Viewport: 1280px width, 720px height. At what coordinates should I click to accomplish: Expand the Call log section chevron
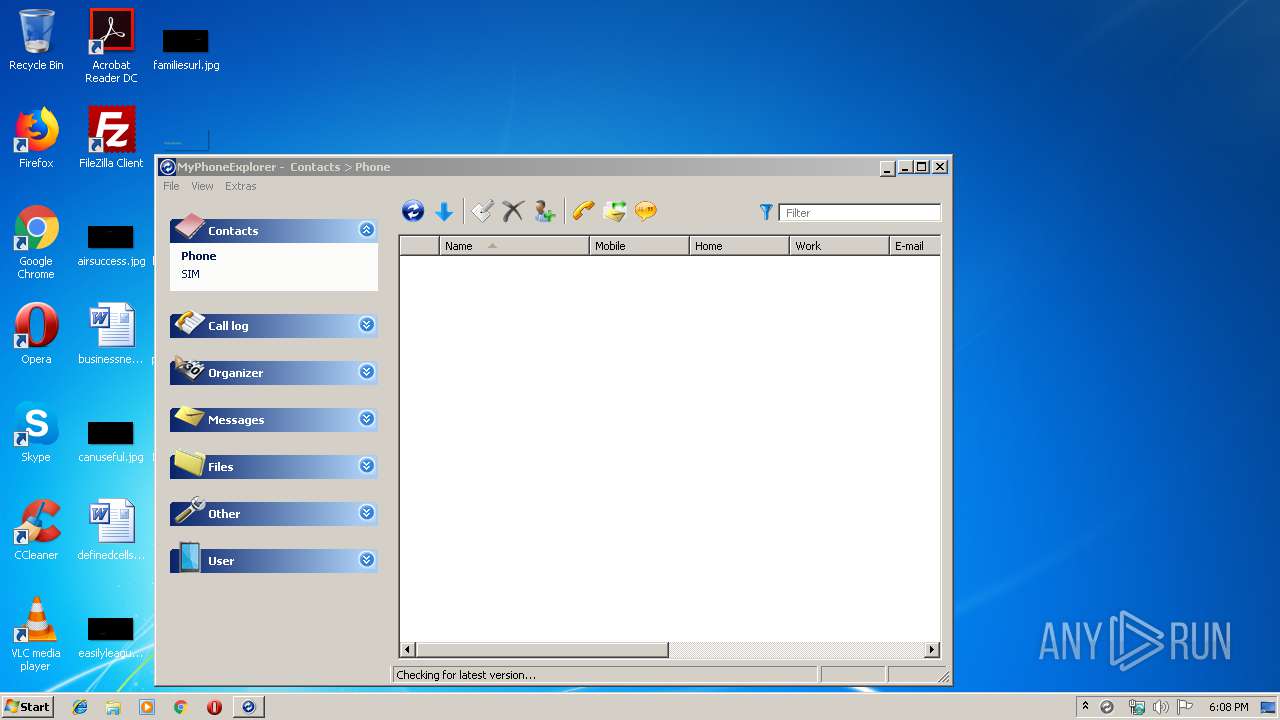pyautogui.click(x=366, y=325)
